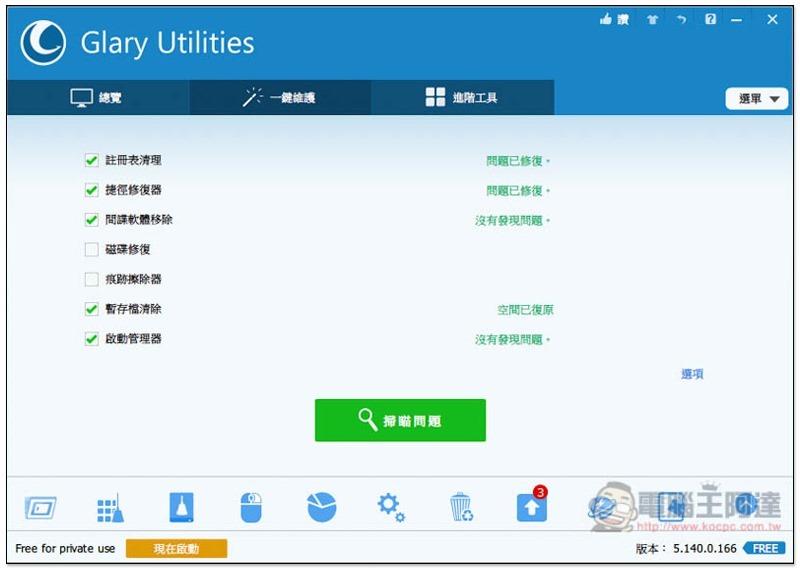800x570 pixels.
Task: Click the green 掃瞄問題 button
Action: (400, 420)
